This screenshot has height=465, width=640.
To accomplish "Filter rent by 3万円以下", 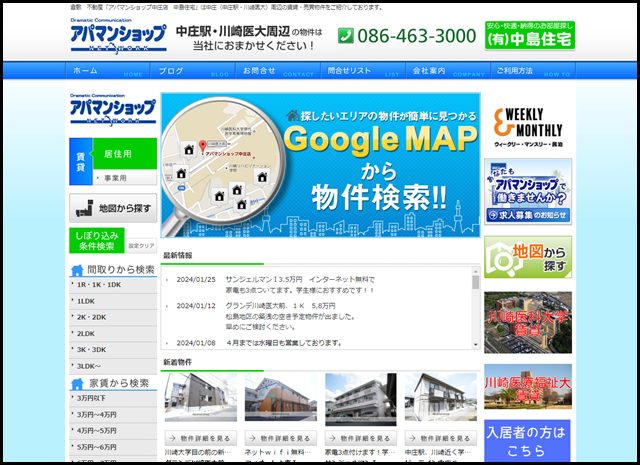I will [113, 398].
